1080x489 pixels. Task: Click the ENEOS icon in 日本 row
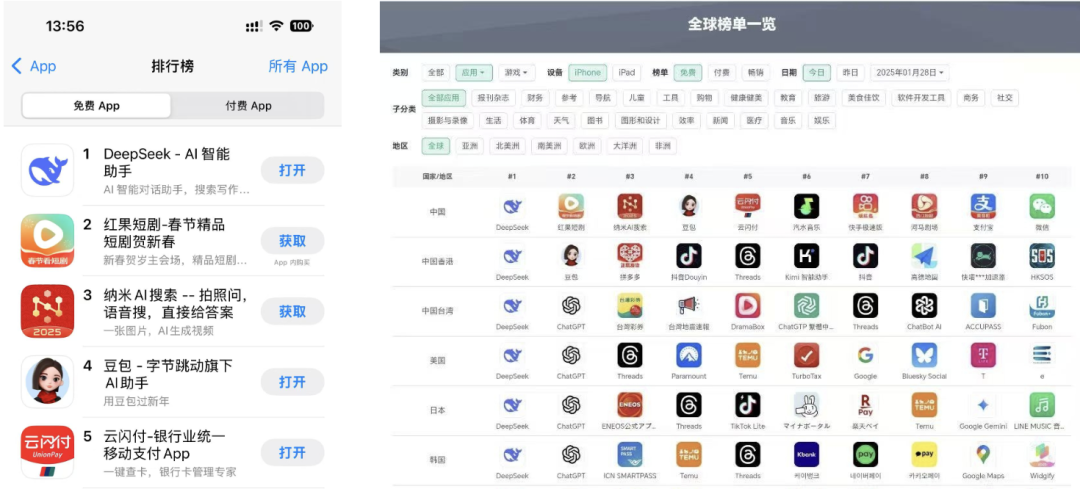(630, 405)
